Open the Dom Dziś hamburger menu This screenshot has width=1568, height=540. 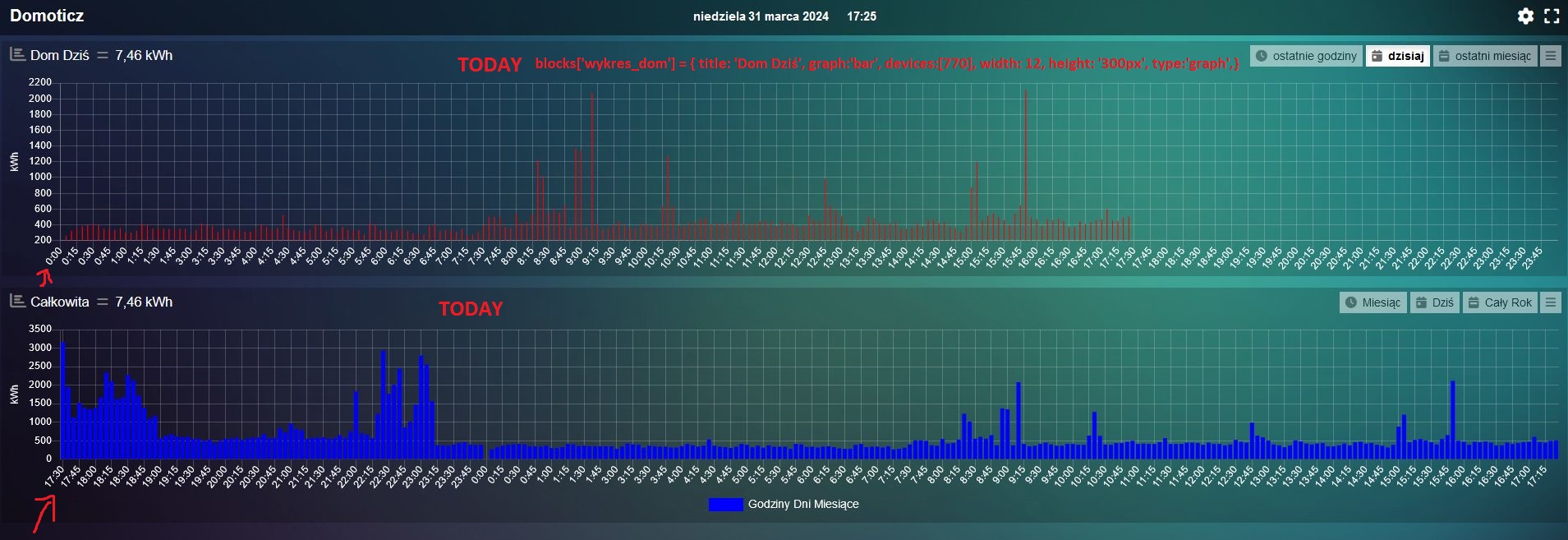pyautogui.click(x=1550, y=56)
